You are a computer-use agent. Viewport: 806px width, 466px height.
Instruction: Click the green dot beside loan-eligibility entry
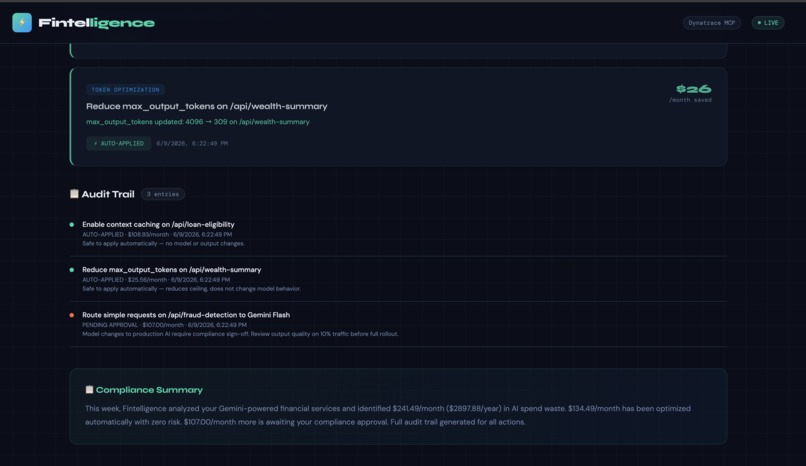coord(71,225)
